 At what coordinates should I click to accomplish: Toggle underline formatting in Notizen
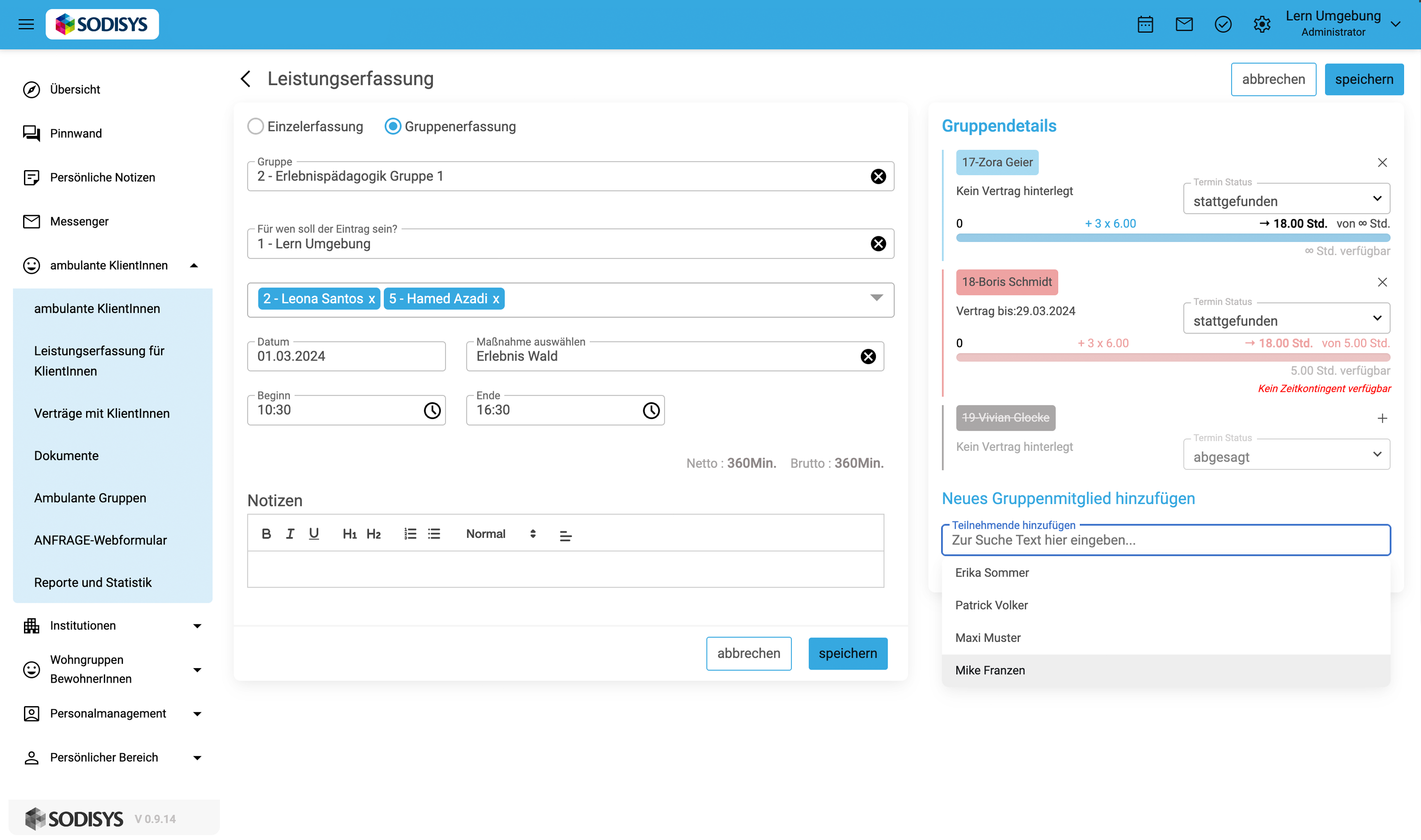point(313,534)
